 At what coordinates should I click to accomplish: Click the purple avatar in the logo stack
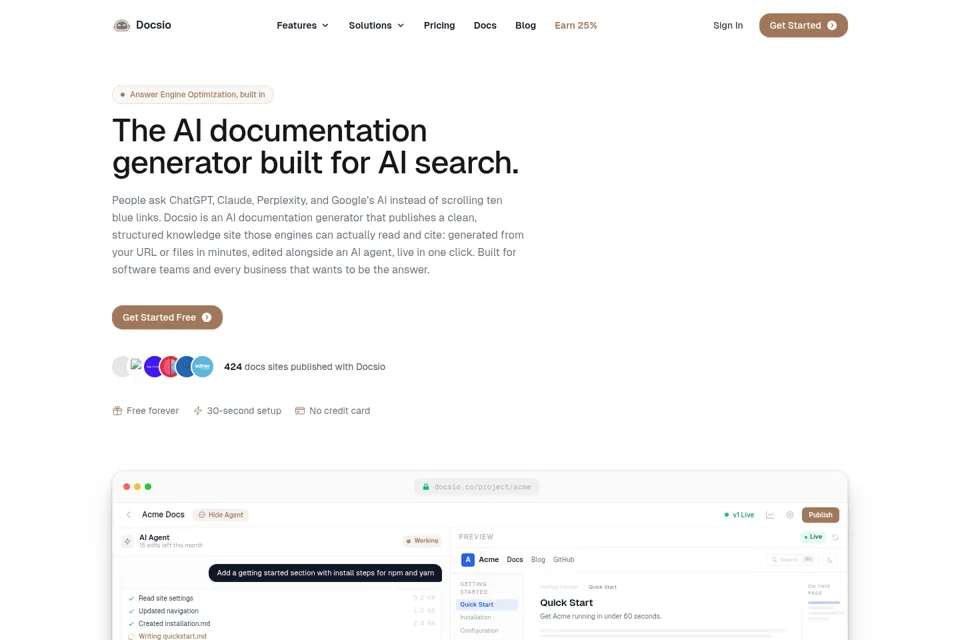click(153, 366)
